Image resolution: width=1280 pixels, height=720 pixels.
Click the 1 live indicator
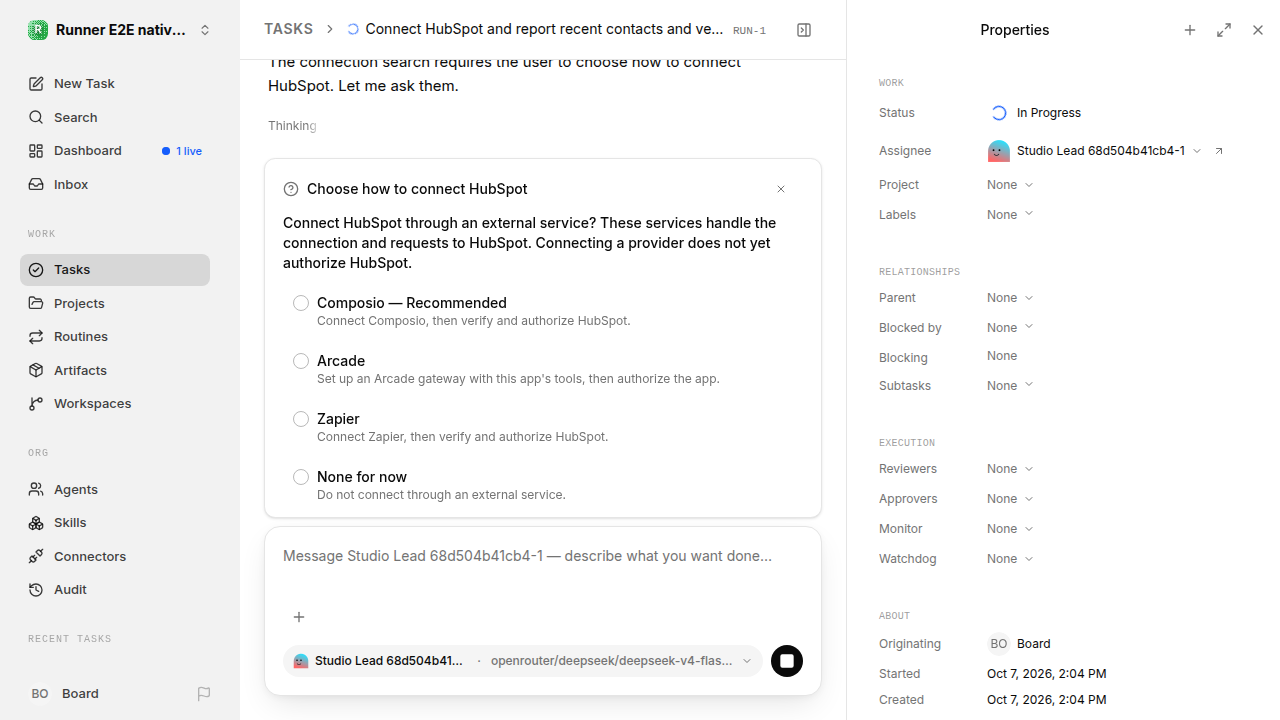[182, 151]
